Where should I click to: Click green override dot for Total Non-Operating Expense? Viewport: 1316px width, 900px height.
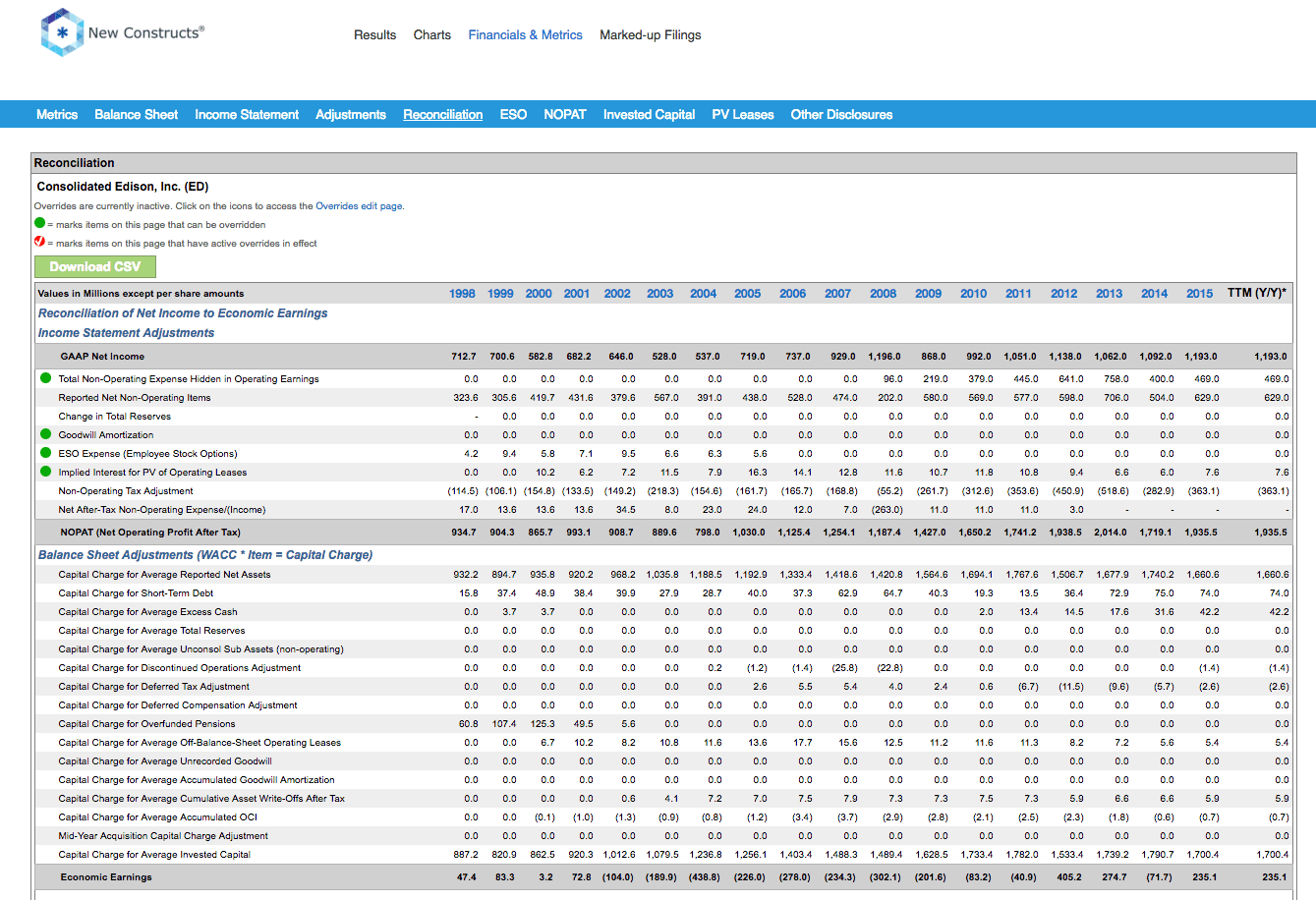(45, 378)
